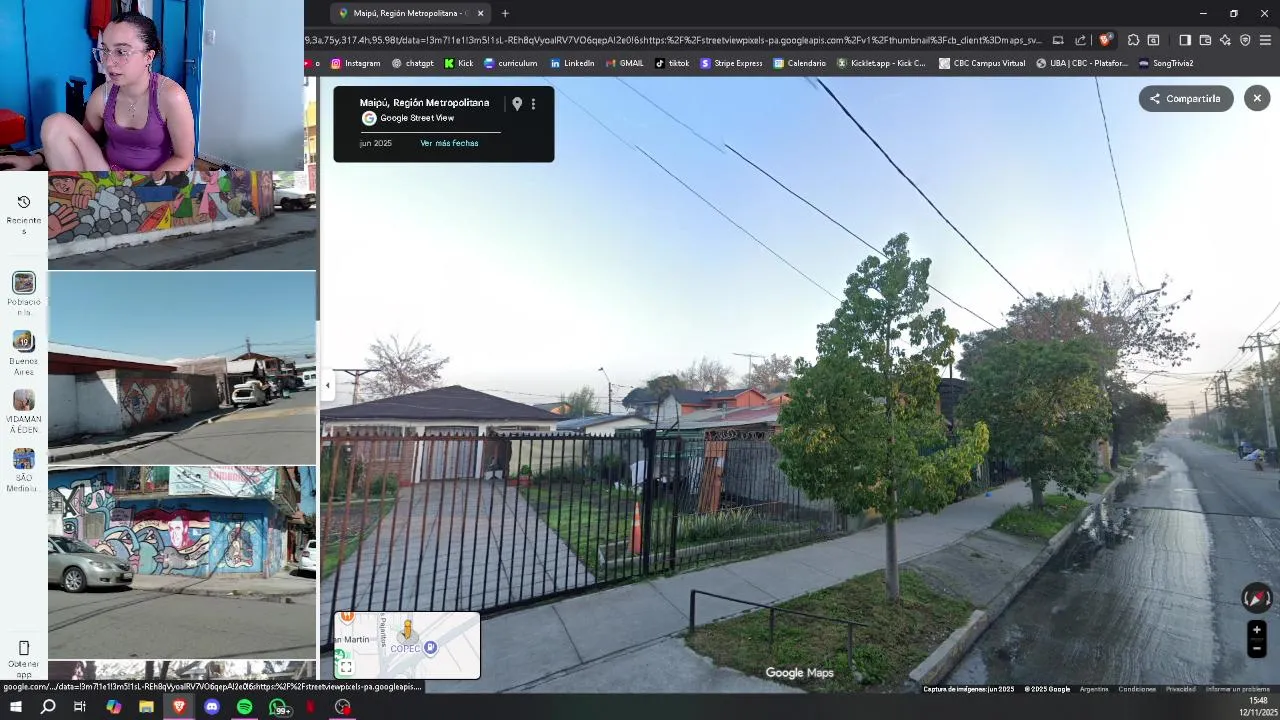
Task: Open the browser extensions puzzle icon
Action: 1133,40
